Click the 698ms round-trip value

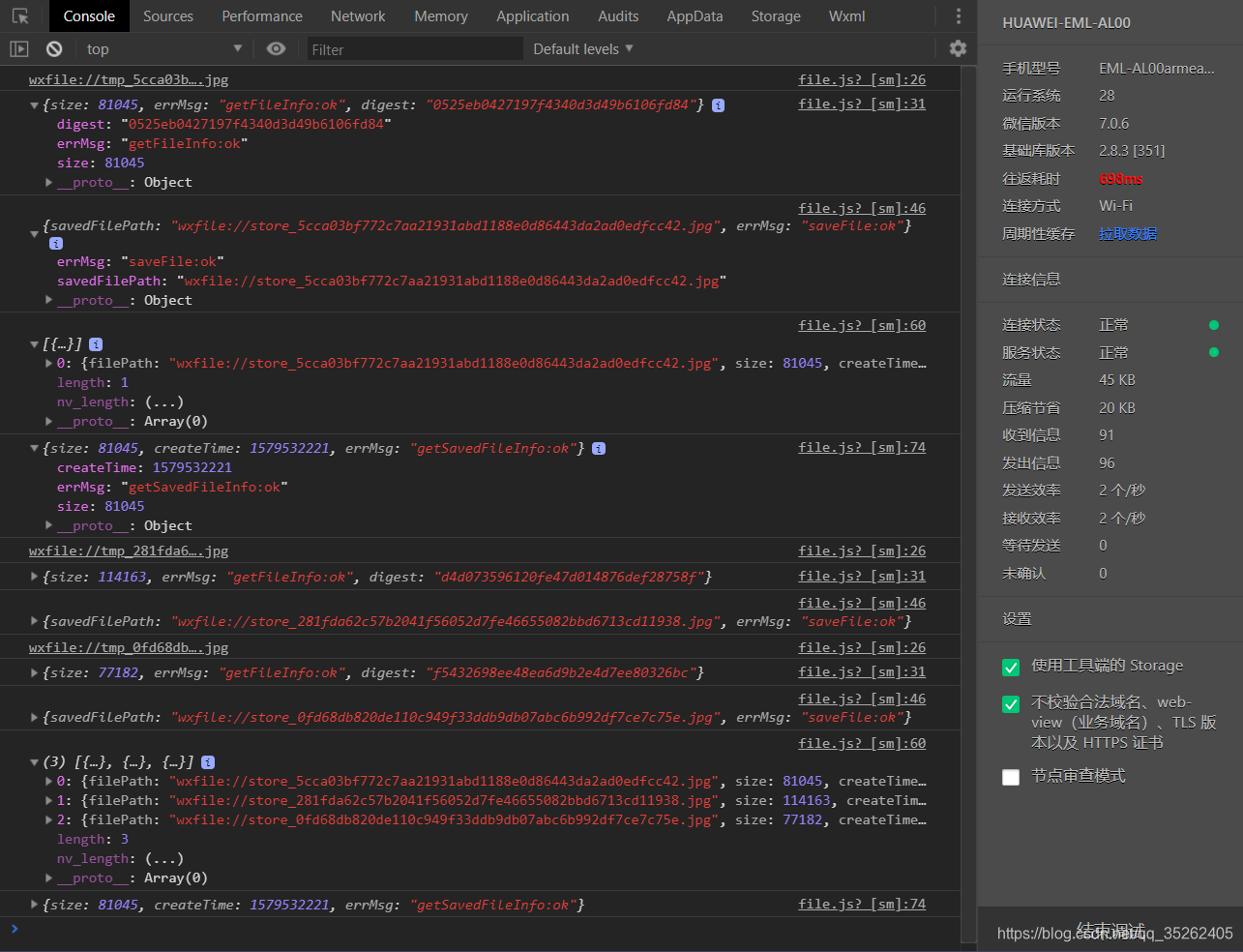point(1121,179)
